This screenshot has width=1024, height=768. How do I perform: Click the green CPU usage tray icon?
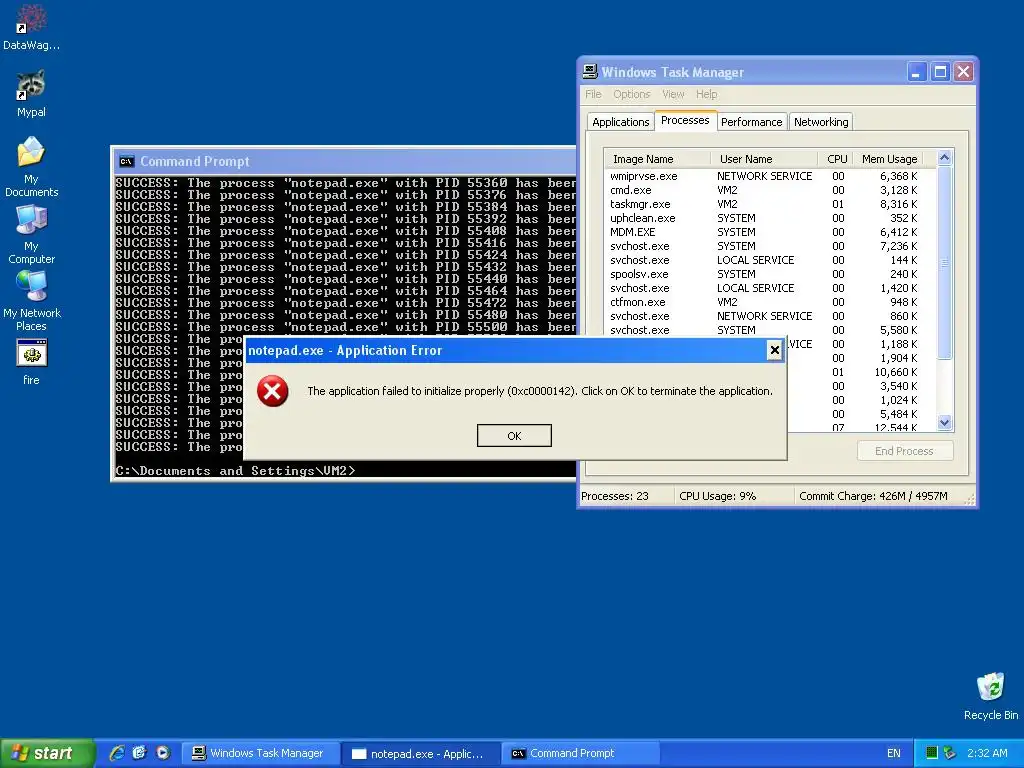pyautogui.click(x=931, y=753)
